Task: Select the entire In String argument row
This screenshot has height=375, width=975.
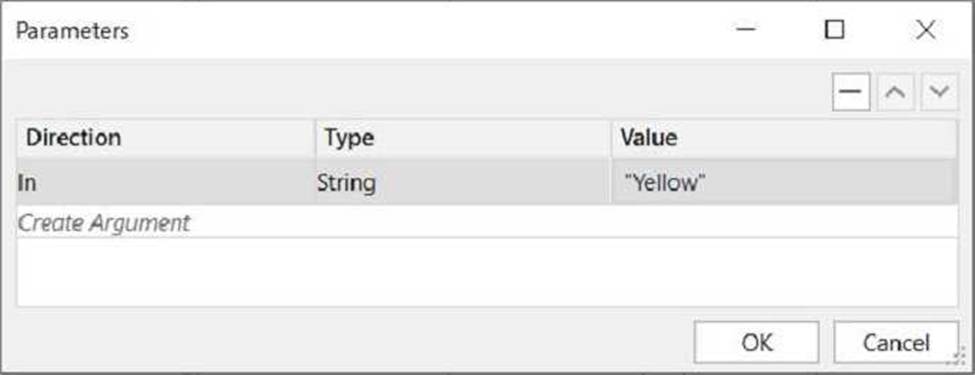Action: pos(487,183)
